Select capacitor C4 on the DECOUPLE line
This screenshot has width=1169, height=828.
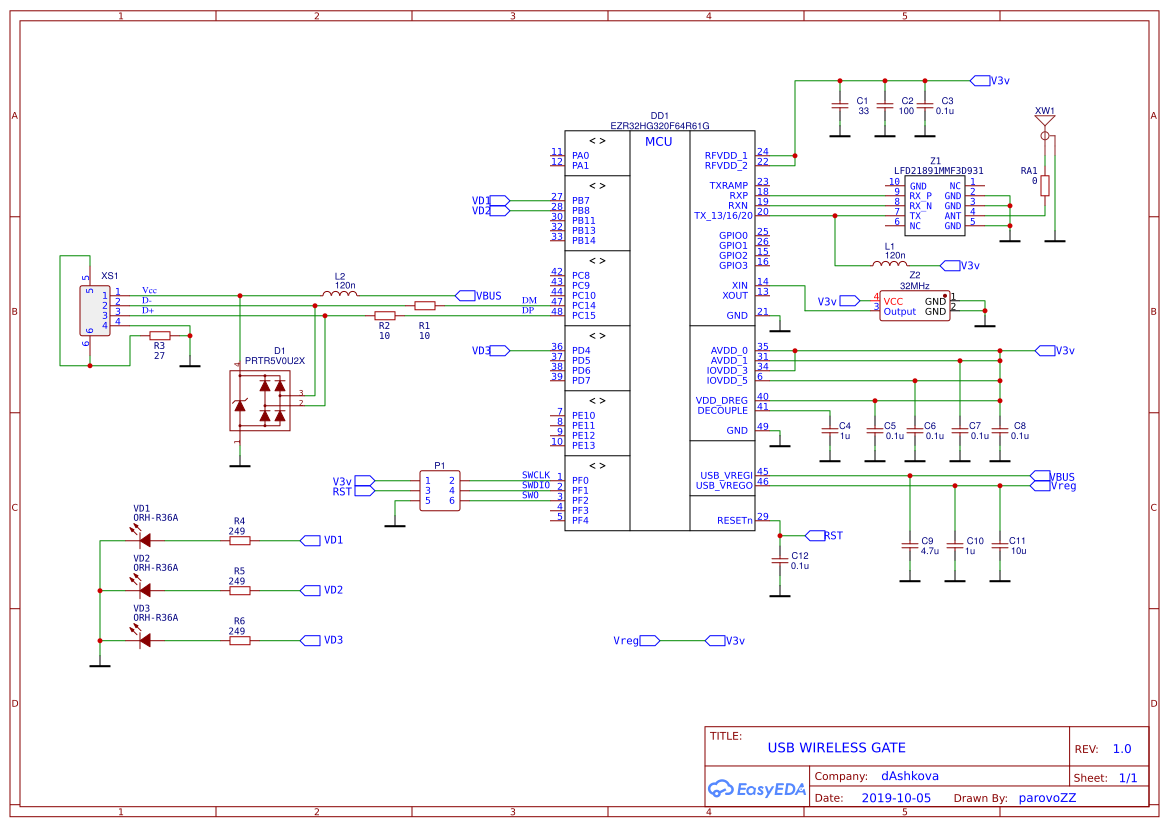pyautogui.click(x=830, y=431)
